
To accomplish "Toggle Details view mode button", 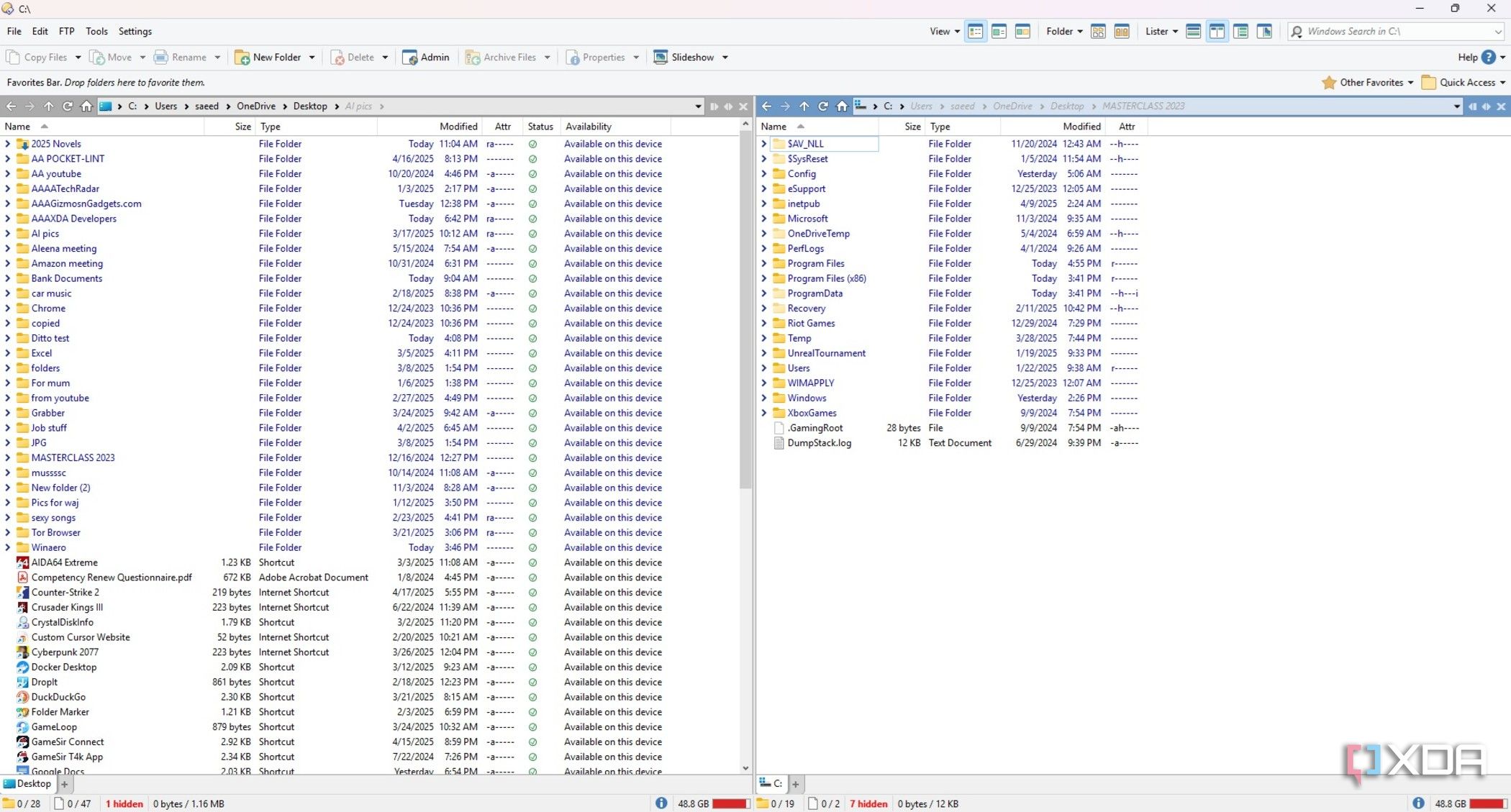I will [x=976, y=32].
